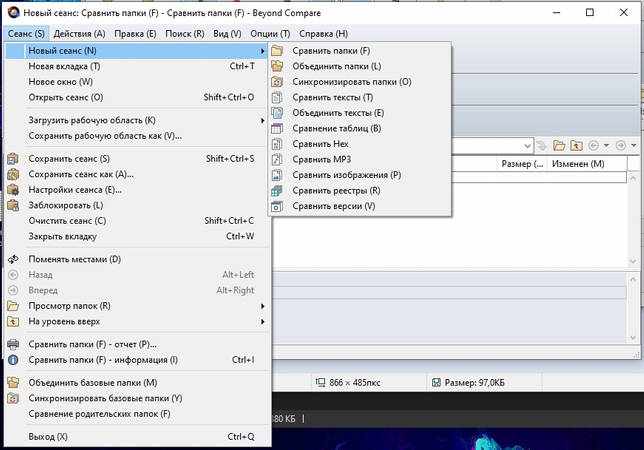
Task: Open the back navigation history dropdown arrow
Action: click(606, 145)
